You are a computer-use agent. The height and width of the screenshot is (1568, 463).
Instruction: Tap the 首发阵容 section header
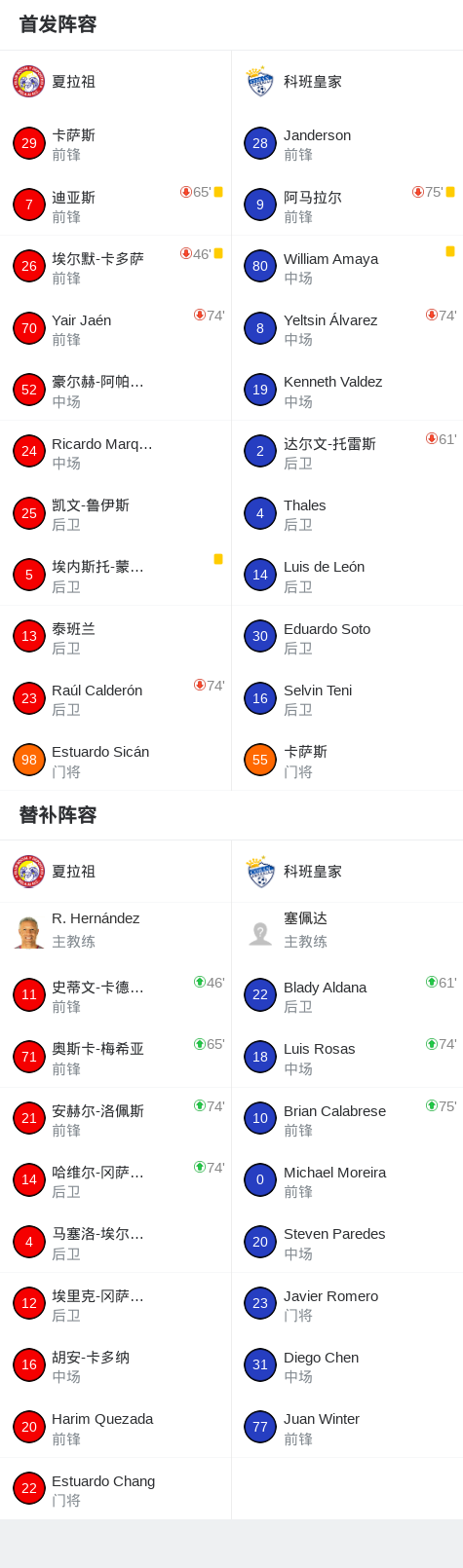tap(58, 24)
